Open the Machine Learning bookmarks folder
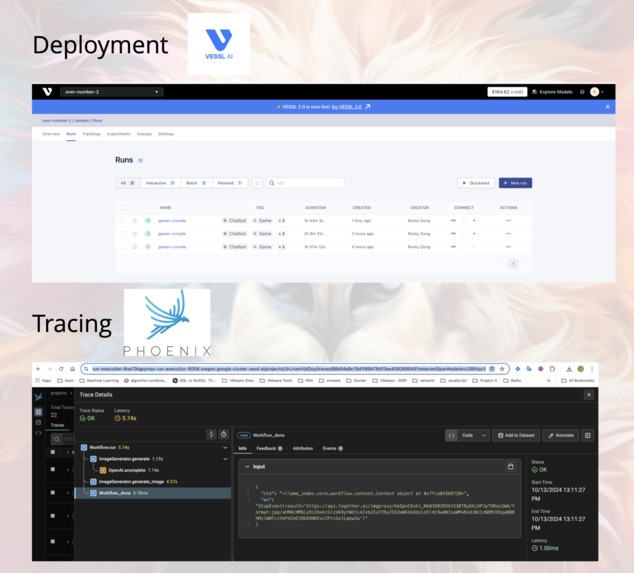 click(x=99, y=381)
